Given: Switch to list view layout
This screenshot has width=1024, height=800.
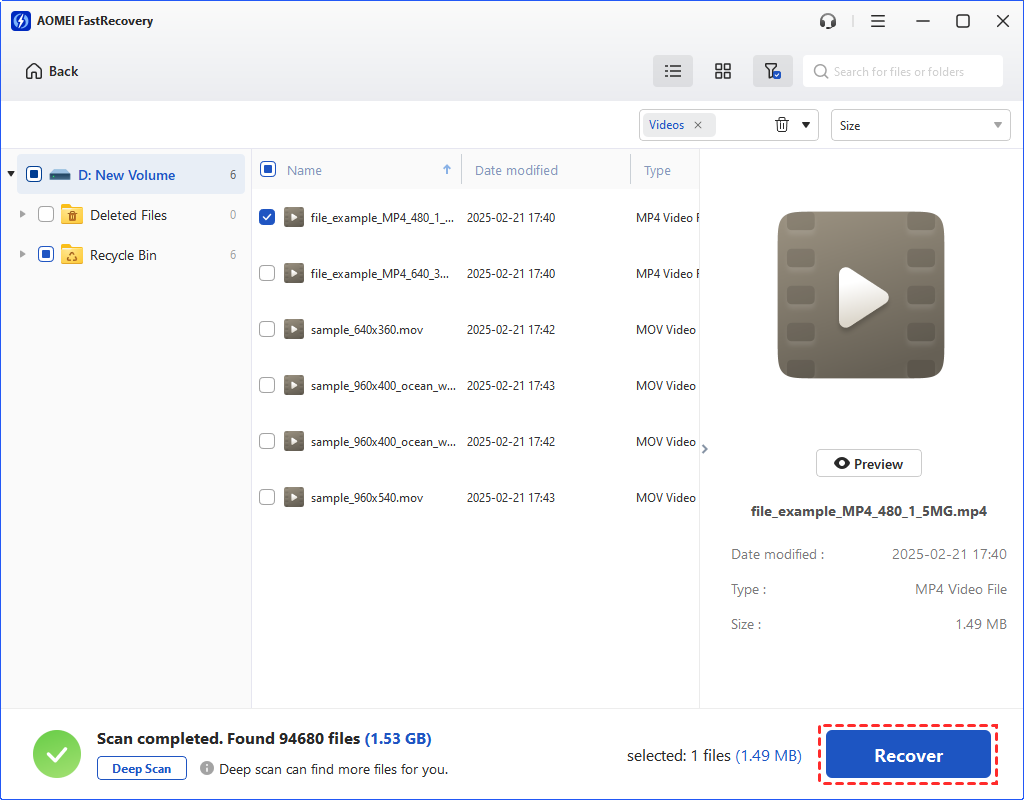Looking at the screenshot, I should [673, 71].
